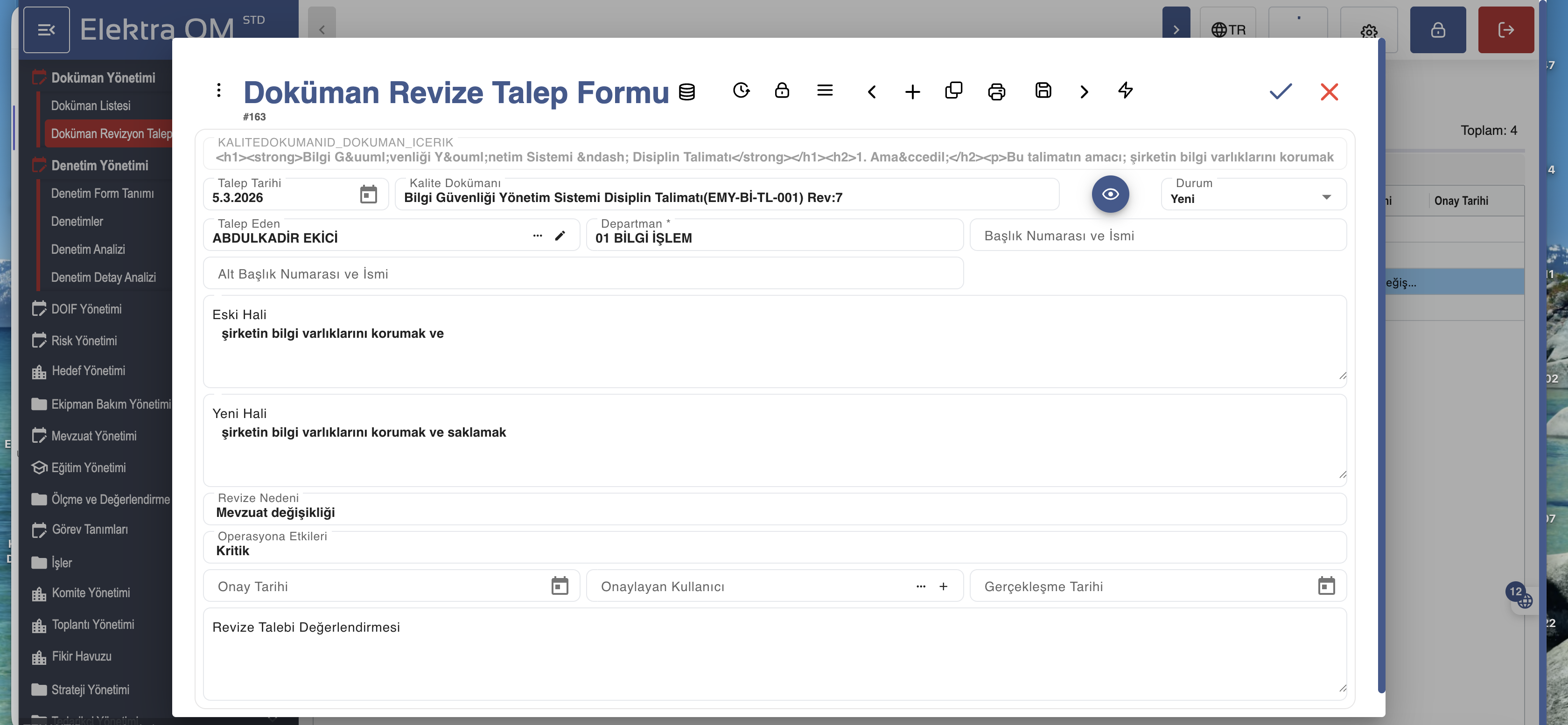Click the plus icon to add new record

(x=912, y=92)
